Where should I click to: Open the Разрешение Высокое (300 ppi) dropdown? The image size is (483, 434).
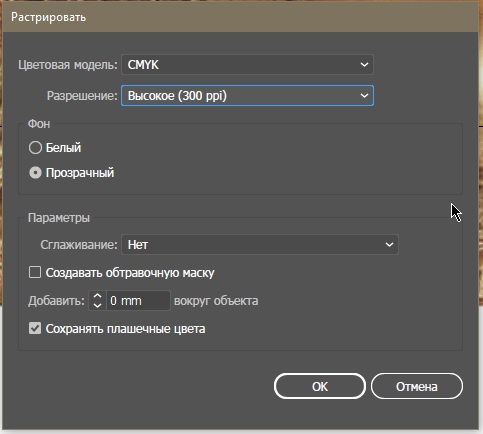[247, 96]
